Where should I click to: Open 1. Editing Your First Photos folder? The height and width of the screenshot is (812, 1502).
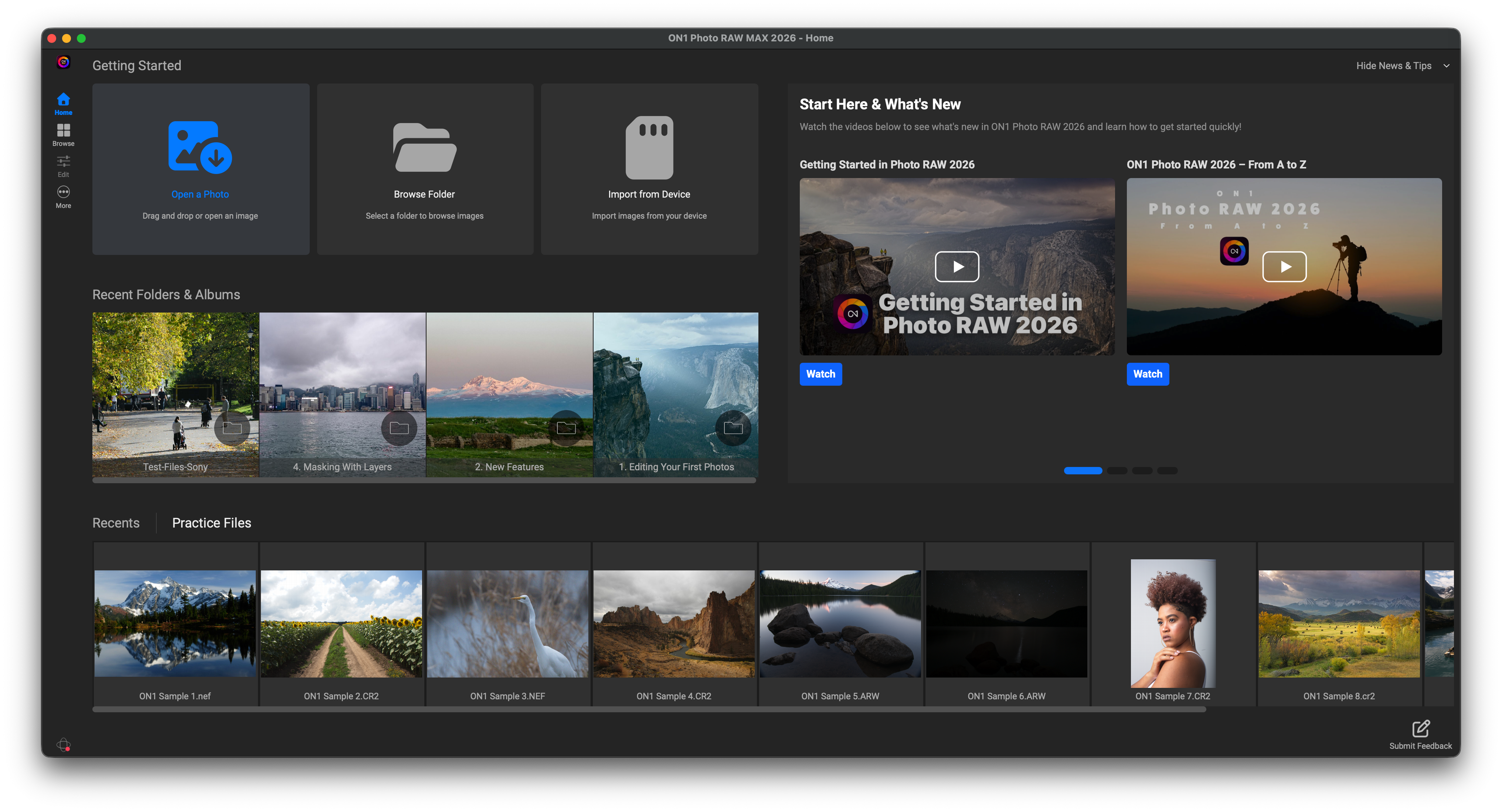tap(676, 395)
